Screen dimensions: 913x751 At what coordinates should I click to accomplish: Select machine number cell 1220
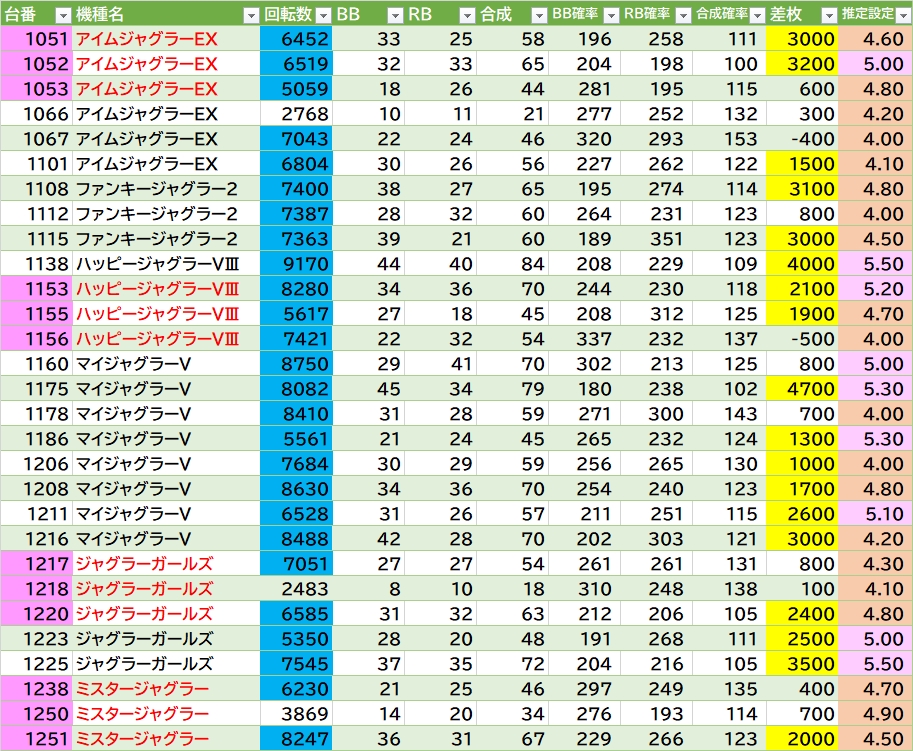[x=36, y=615]
